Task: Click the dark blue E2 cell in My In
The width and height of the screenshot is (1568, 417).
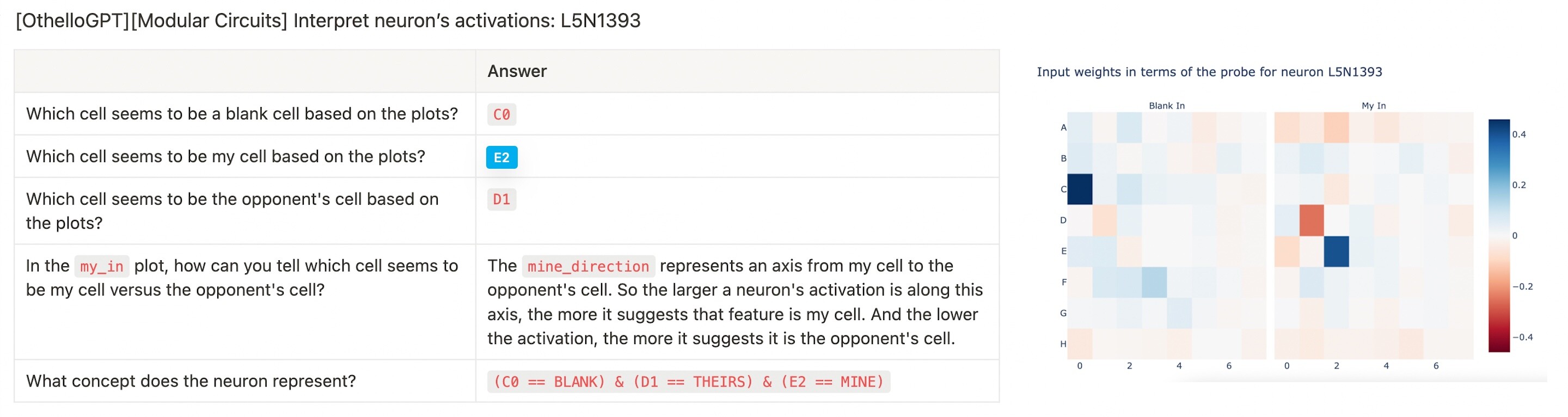Action: click(x=1336, y=252)
